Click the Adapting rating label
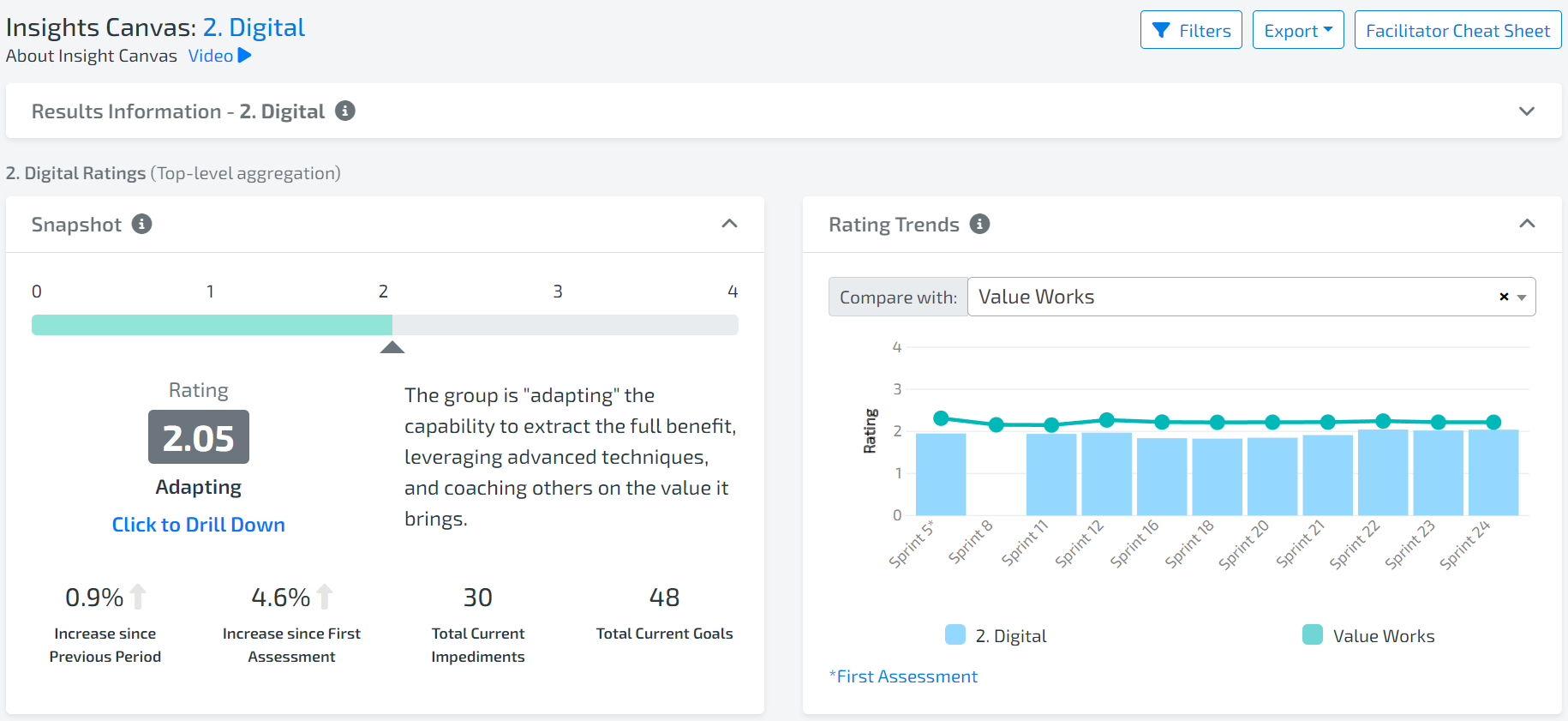The width and height of the screenshot is (1568, 721). [199, 487]
